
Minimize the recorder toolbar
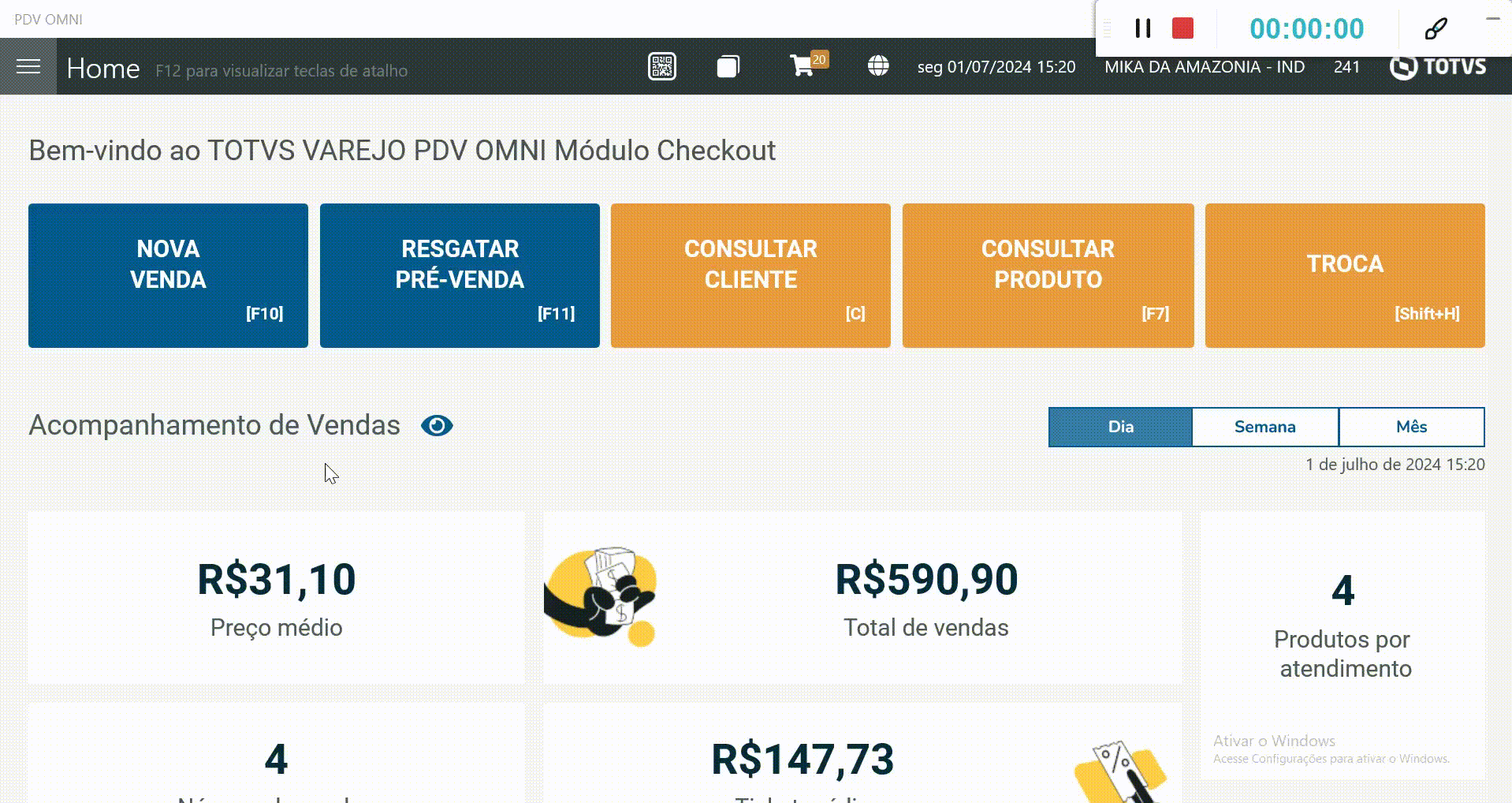point(1492,19)
